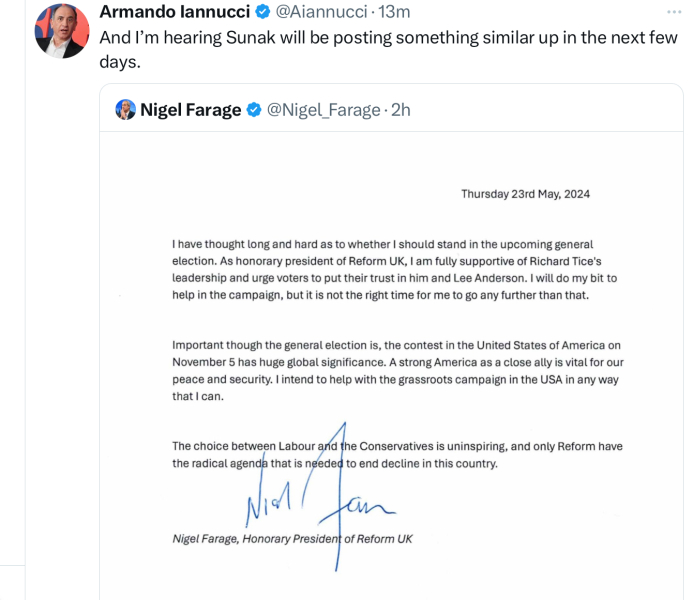Click Armando Iannucci's blue verified badge

tap(263, 12)
